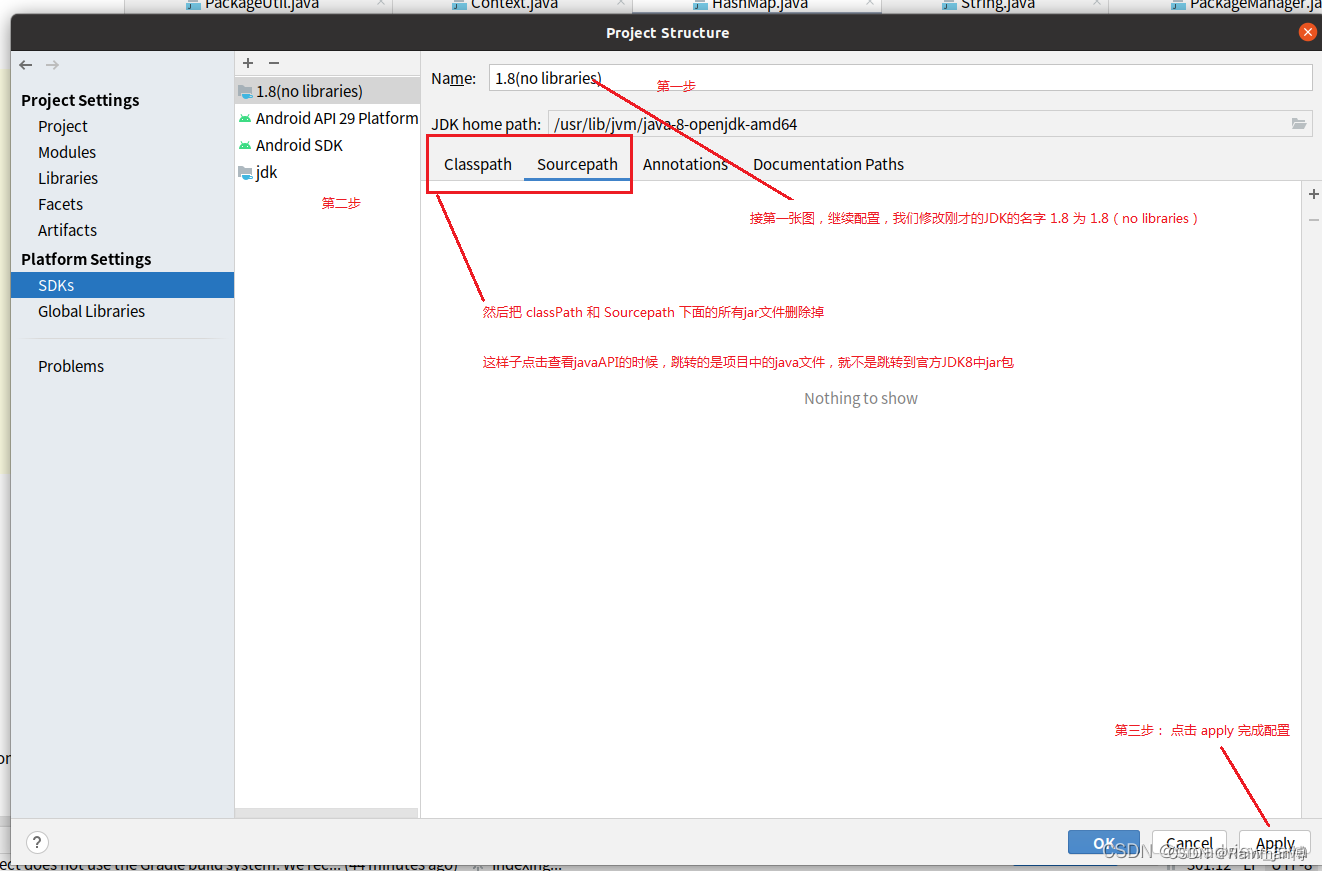Screen dimensions: 1322x871
Task: Go back with the left arrow icon
Action: pyautogui.click(x=26, y=65)
